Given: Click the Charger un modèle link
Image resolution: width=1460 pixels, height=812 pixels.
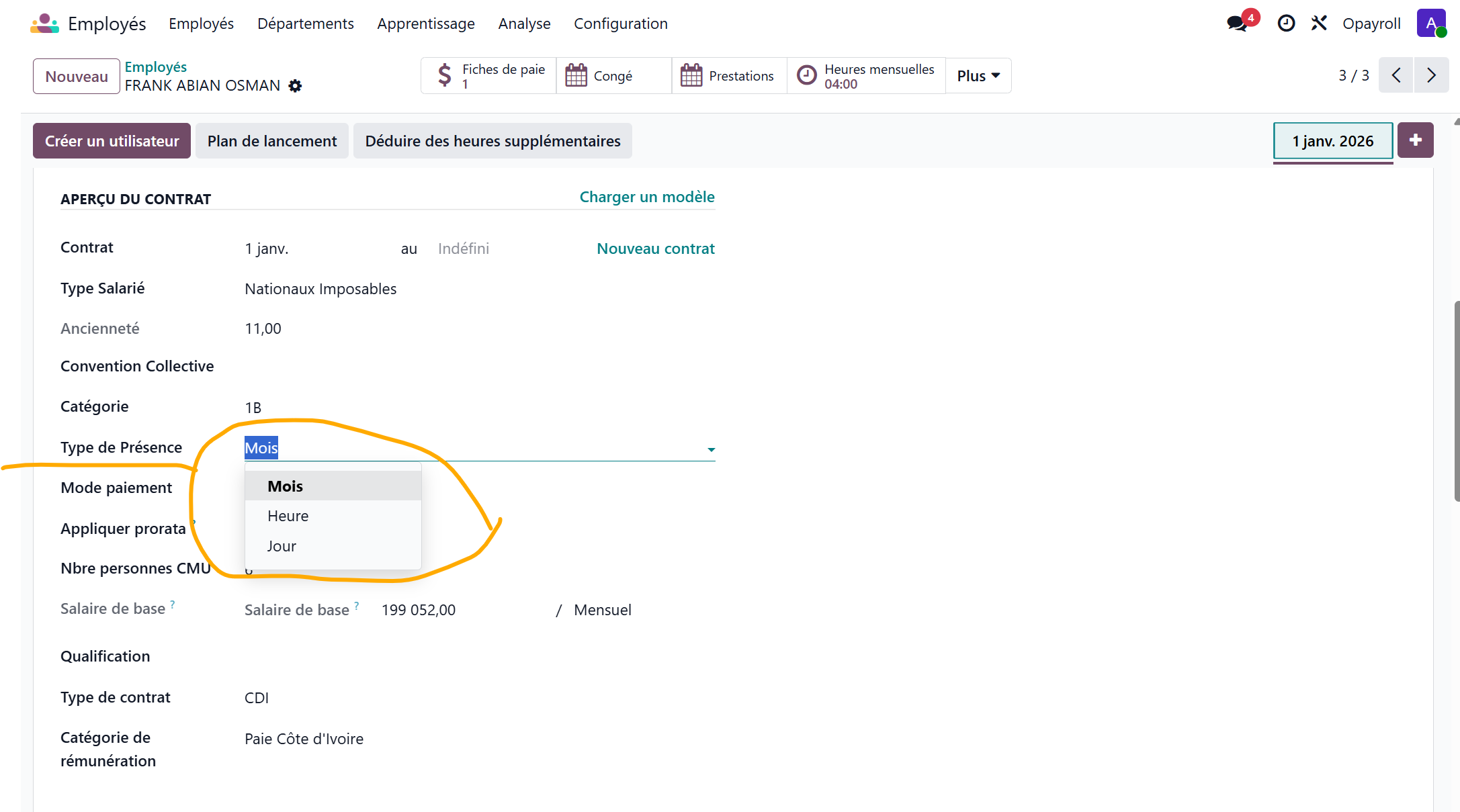Looking at the screenshot, I should (646, 197).
